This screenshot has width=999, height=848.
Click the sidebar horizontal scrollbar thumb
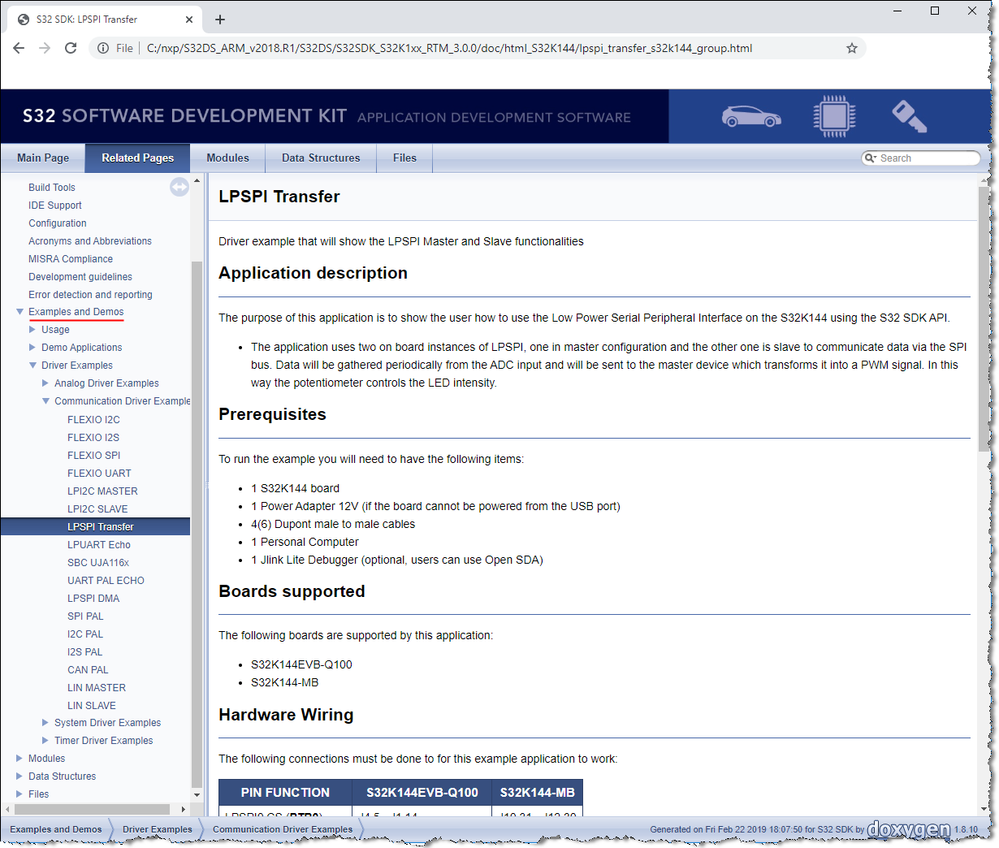92,809
